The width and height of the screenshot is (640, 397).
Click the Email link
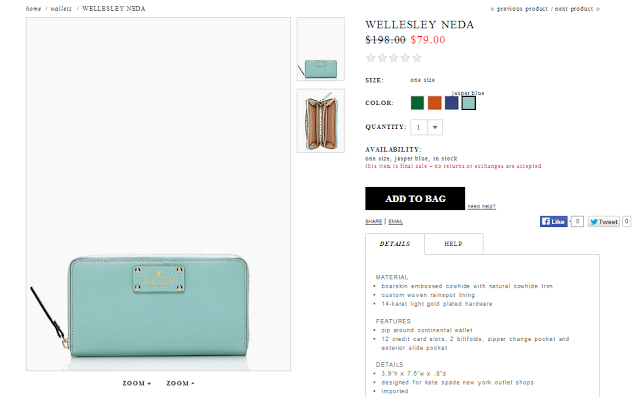(x=396, y=222)
